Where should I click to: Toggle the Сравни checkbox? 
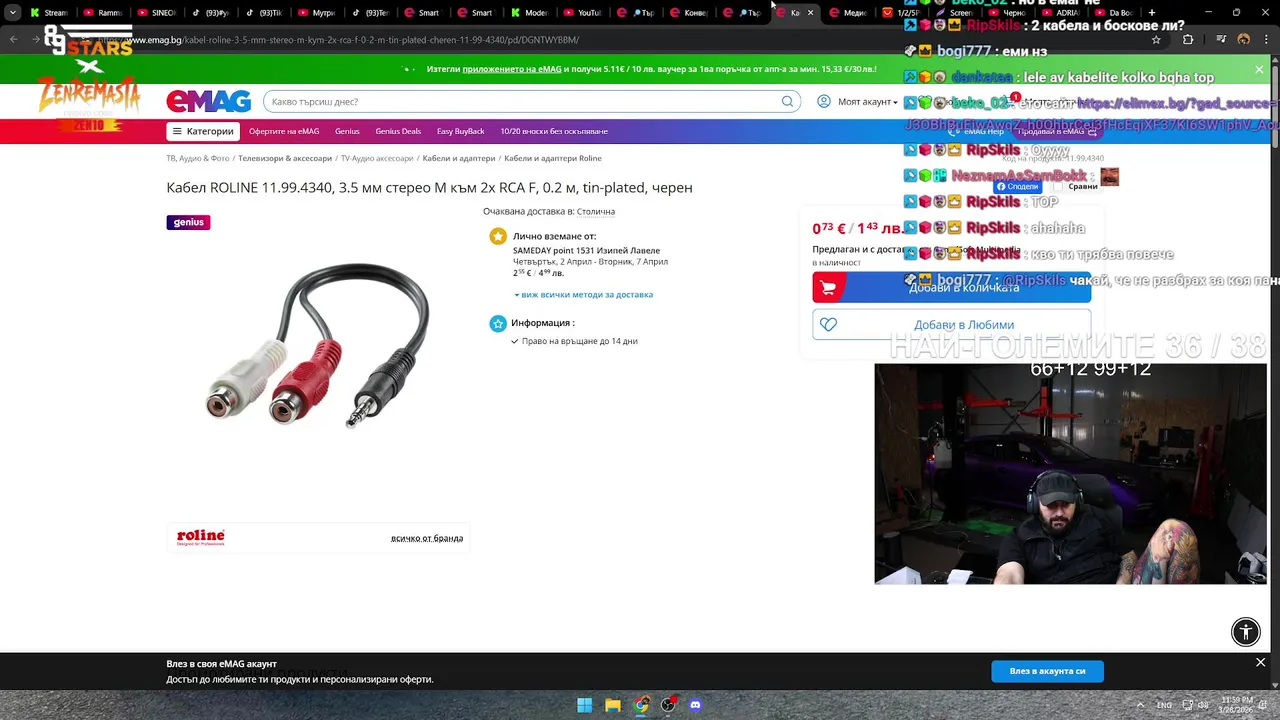(1059, 186)
